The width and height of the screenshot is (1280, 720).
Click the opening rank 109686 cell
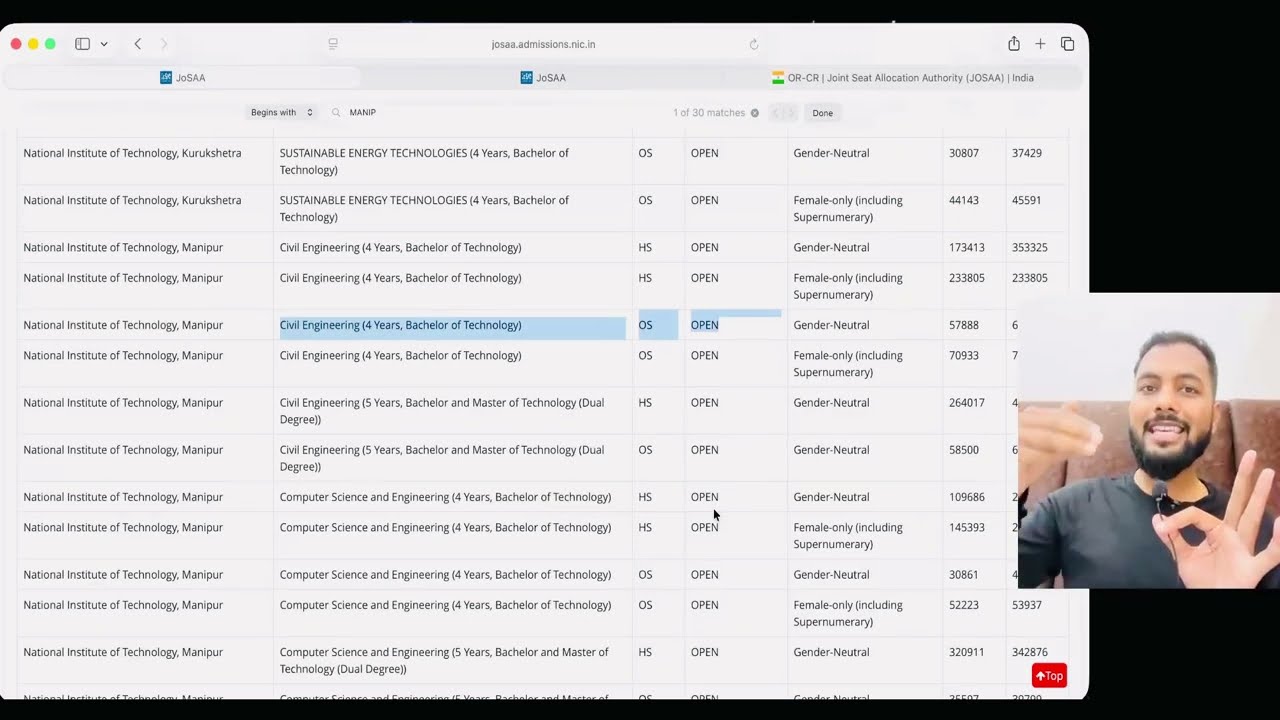(x=967, y=497)
